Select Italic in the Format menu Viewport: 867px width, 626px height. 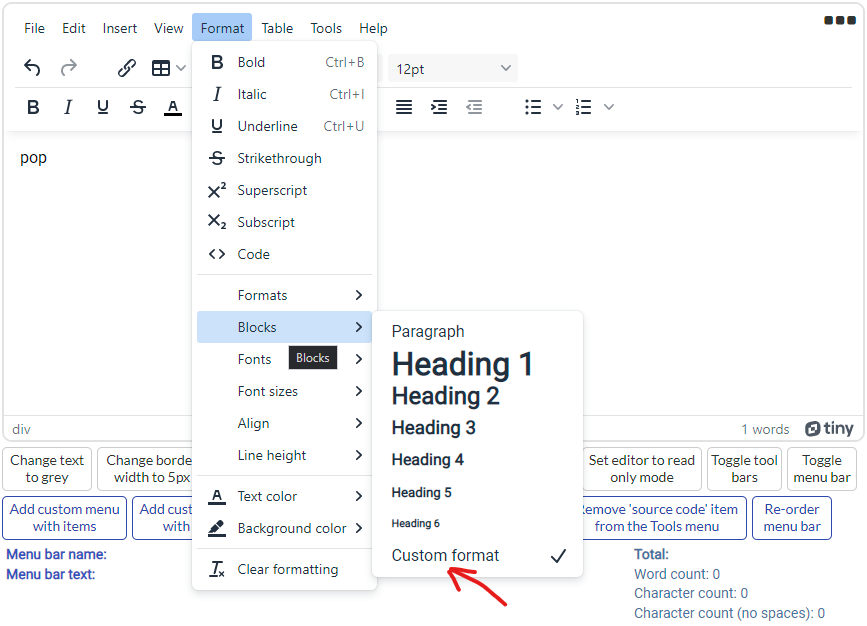point(284,94)
